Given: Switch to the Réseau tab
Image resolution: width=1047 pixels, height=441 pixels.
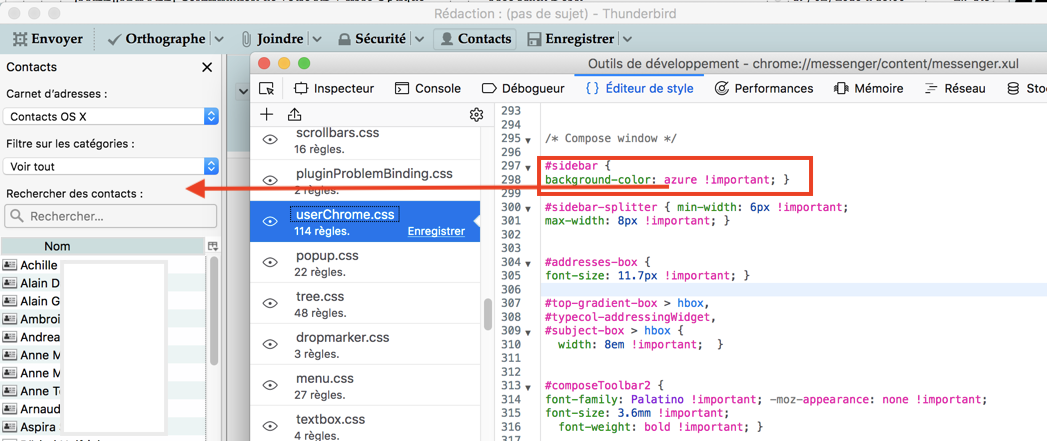Looking at the screenshot, I should [x=955, y=88].
